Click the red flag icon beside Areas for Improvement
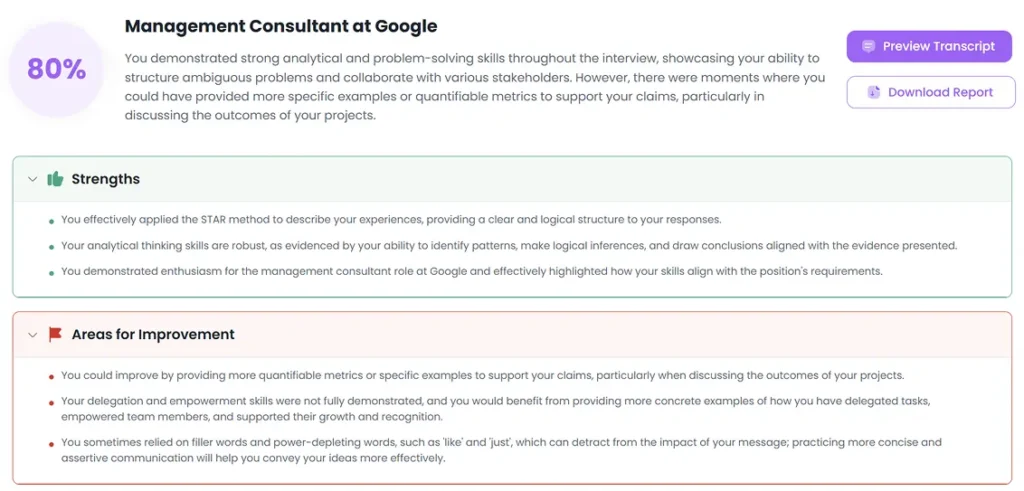The height and width of the screenshot is (491, 1024). (55, 335)
